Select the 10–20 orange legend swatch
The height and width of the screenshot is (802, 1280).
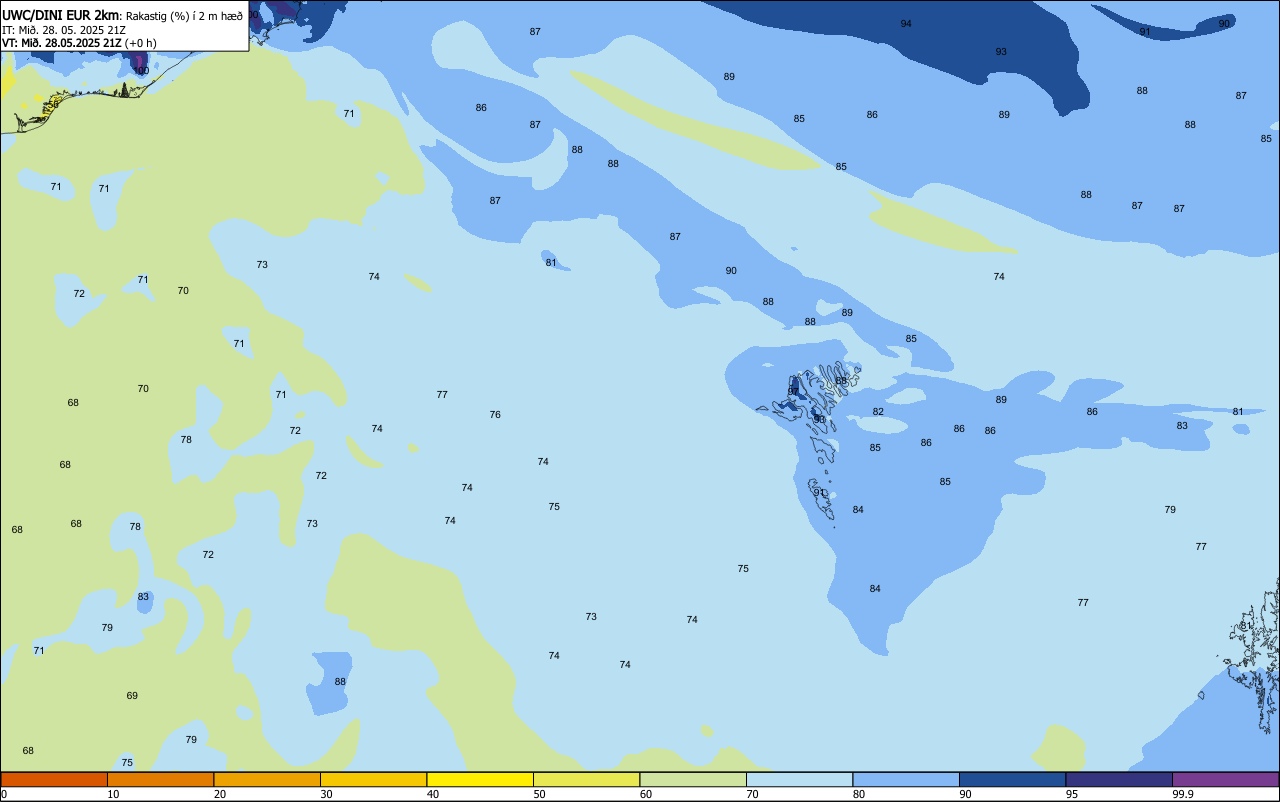click(x=160, y=779)
